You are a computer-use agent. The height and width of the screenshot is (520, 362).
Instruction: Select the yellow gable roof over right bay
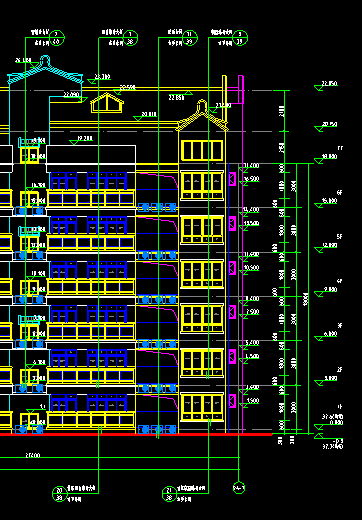[x=202, y=115]
